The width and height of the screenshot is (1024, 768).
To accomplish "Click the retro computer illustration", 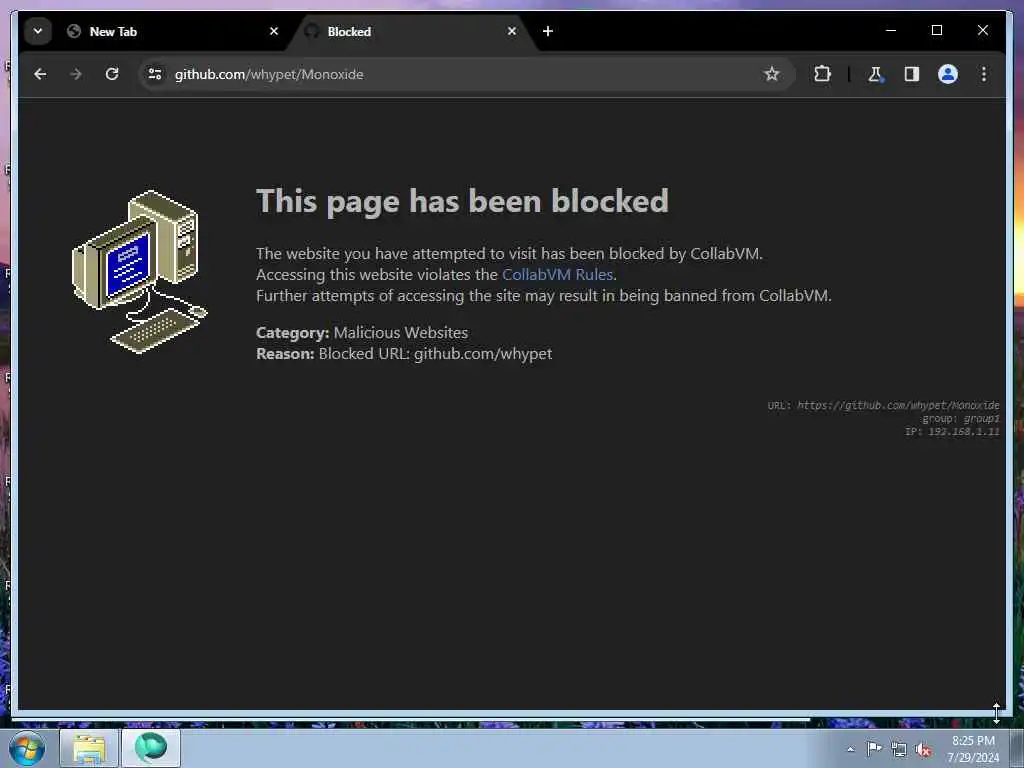I will [139, 272].
